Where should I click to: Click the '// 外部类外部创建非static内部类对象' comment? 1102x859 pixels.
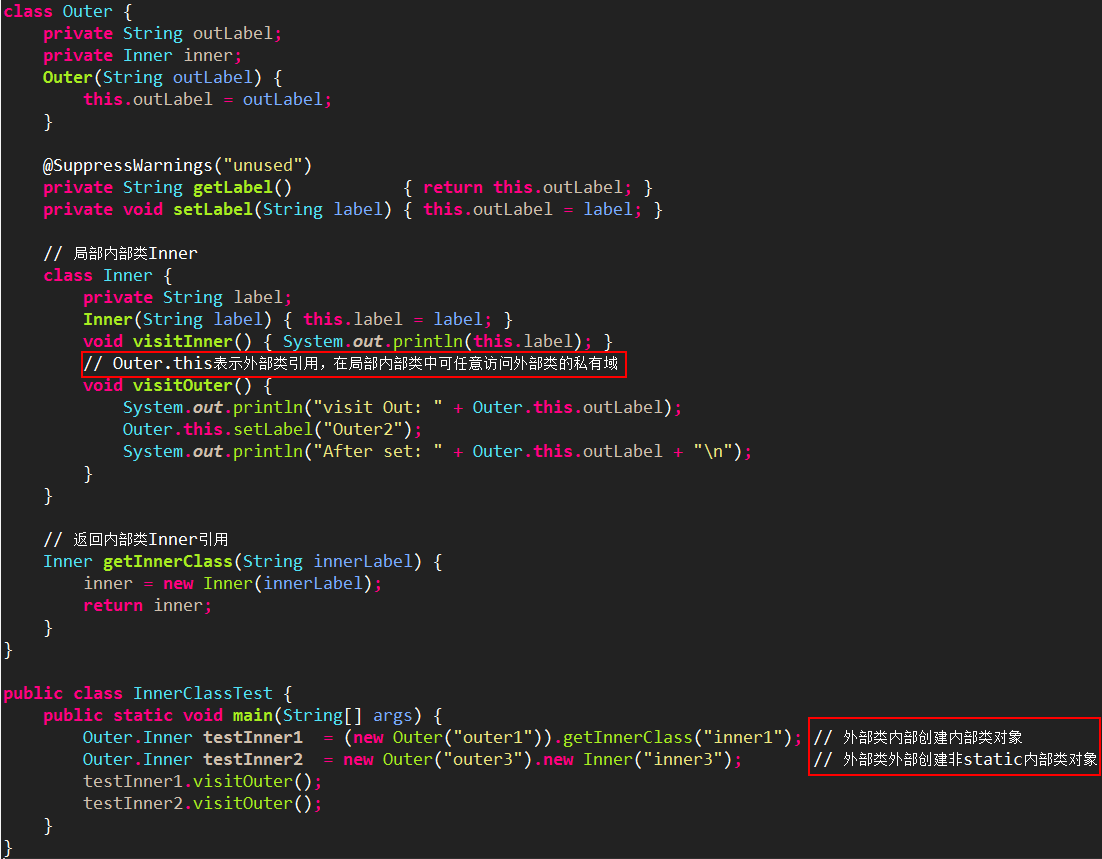click(x=955, y=759)
